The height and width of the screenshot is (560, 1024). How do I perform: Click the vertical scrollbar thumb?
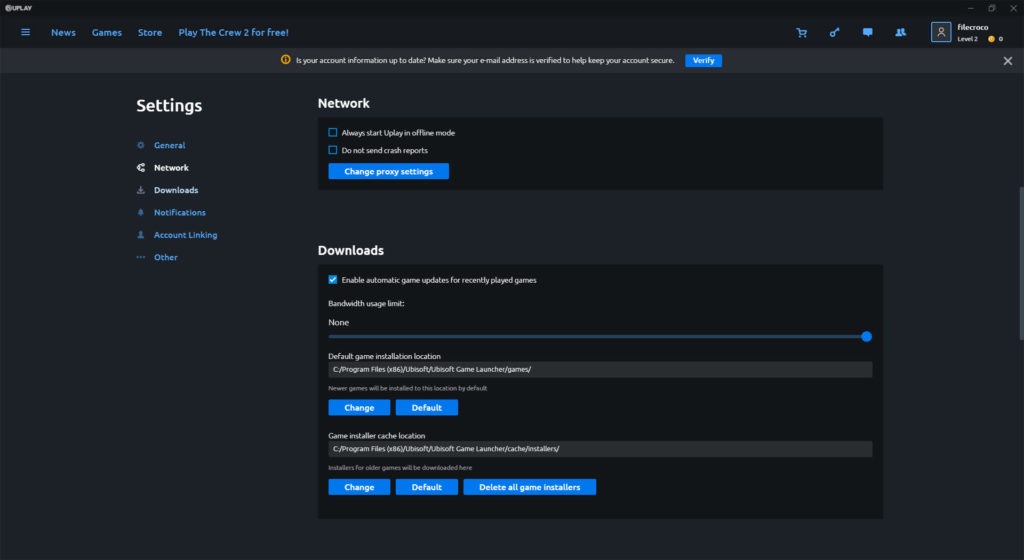(x=1021, y=263)
